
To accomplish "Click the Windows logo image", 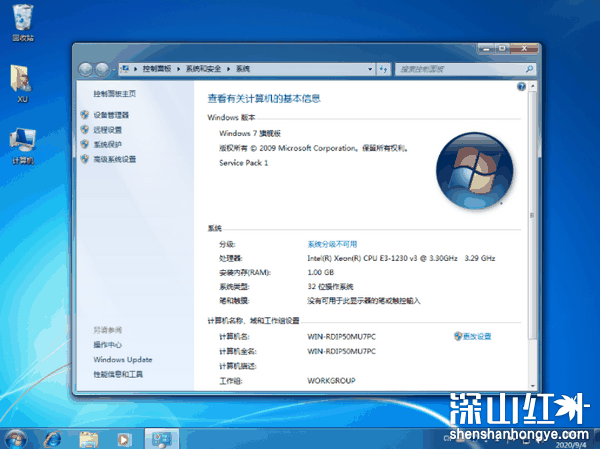I will 474,171.
